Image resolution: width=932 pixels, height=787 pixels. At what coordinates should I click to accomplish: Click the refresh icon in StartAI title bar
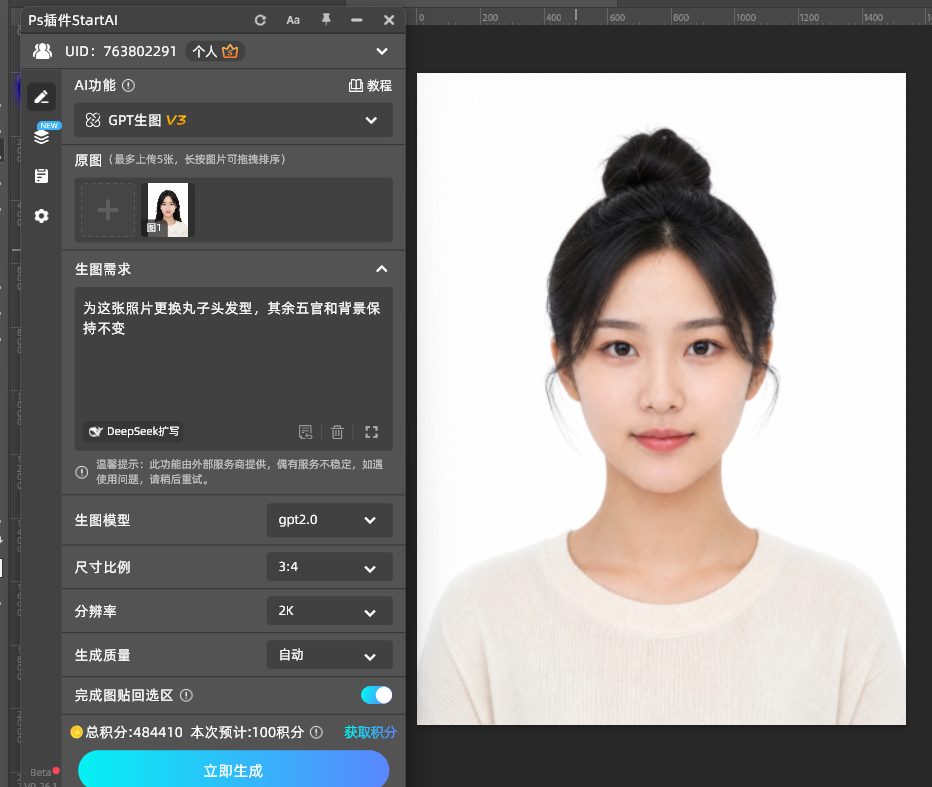point(260,20)
